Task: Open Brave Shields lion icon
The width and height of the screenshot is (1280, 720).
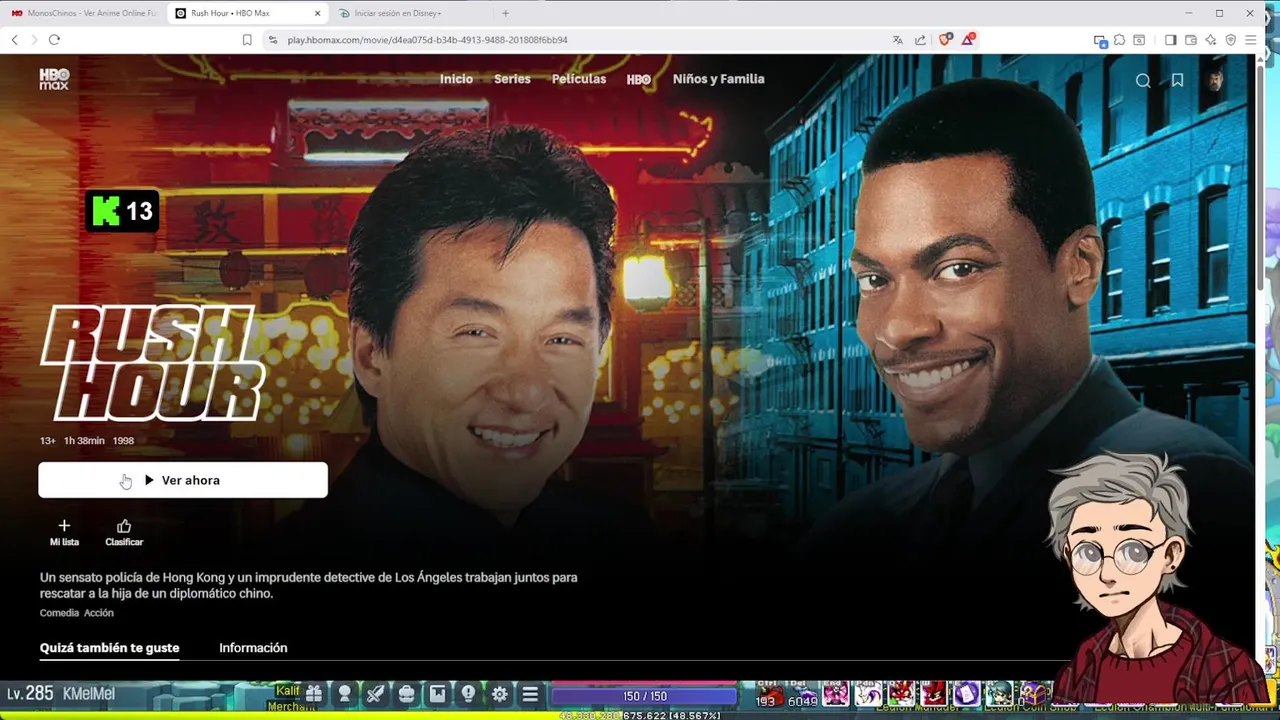Action: point(945,40)
